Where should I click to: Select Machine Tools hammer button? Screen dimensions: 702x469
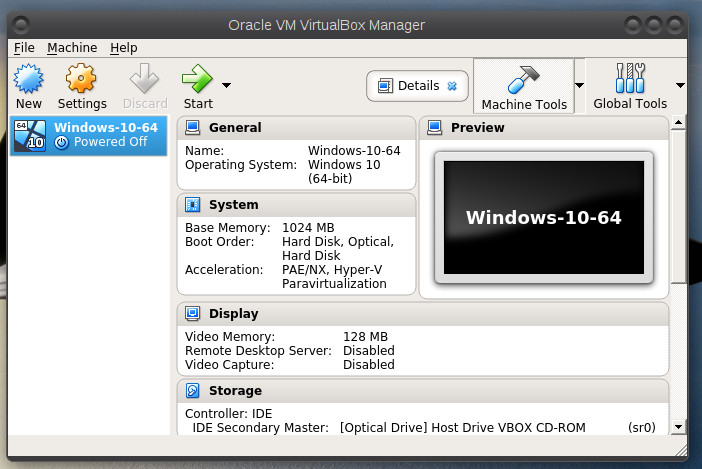[524, 86]
